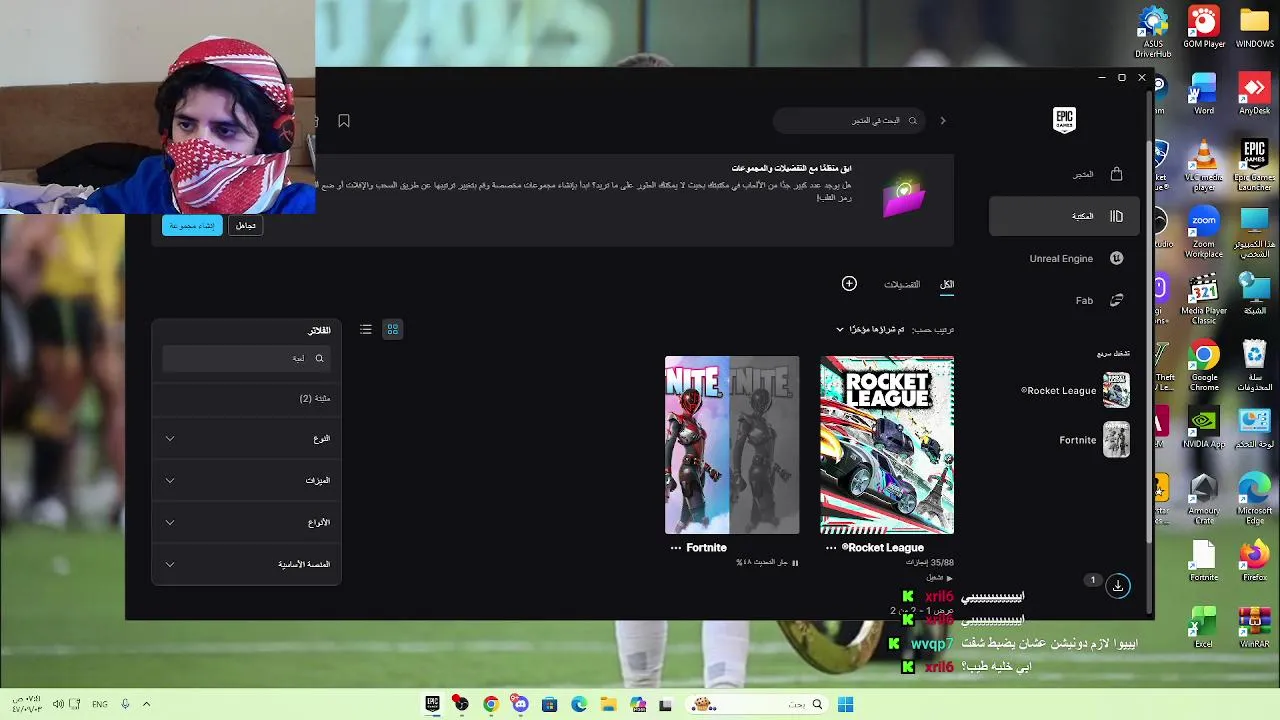Image resolution: width=1280 pixels, height=720 pixels.
Task: Click the microphone icon in system tray
Action: pyautogui.click(x=125, y=704)
